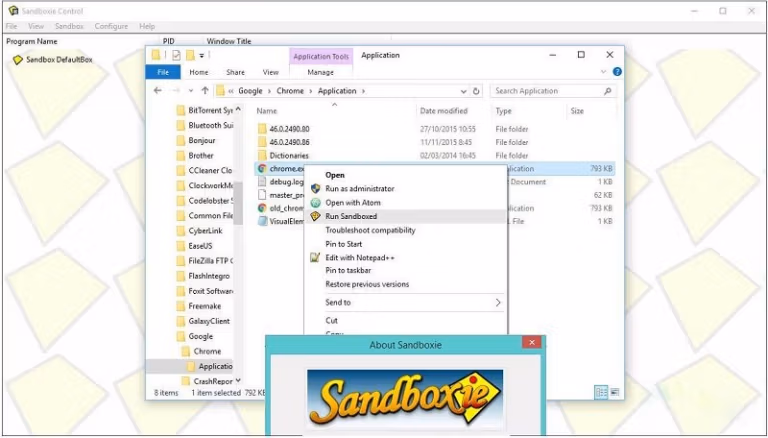The width and height of the screenshot is (768, 438).
Task: Select Bonjour in navigation tree
Action: tap(202, 141)
